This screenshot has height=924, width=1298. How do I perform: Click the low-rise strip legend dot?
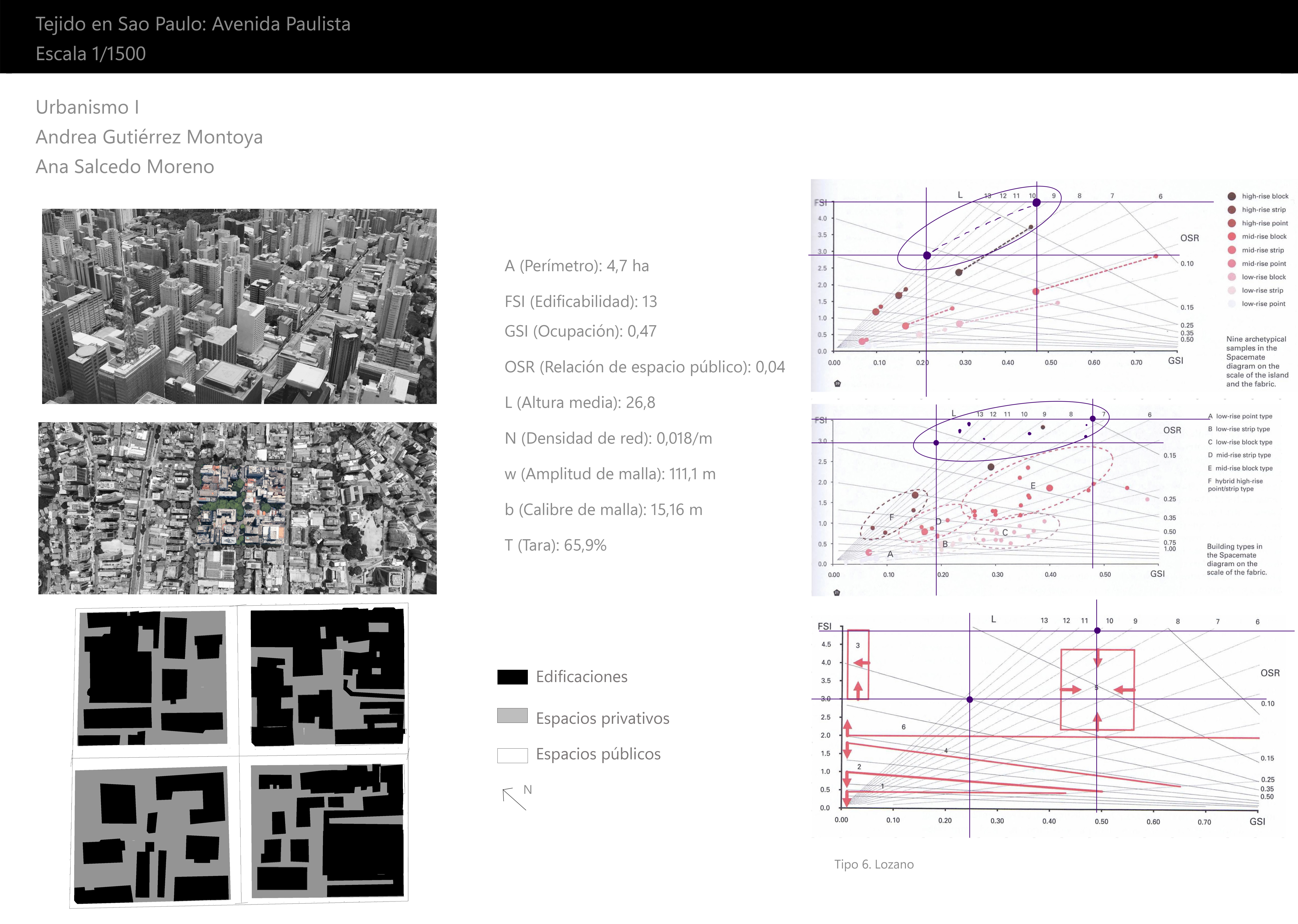(x=1232, y=290)
